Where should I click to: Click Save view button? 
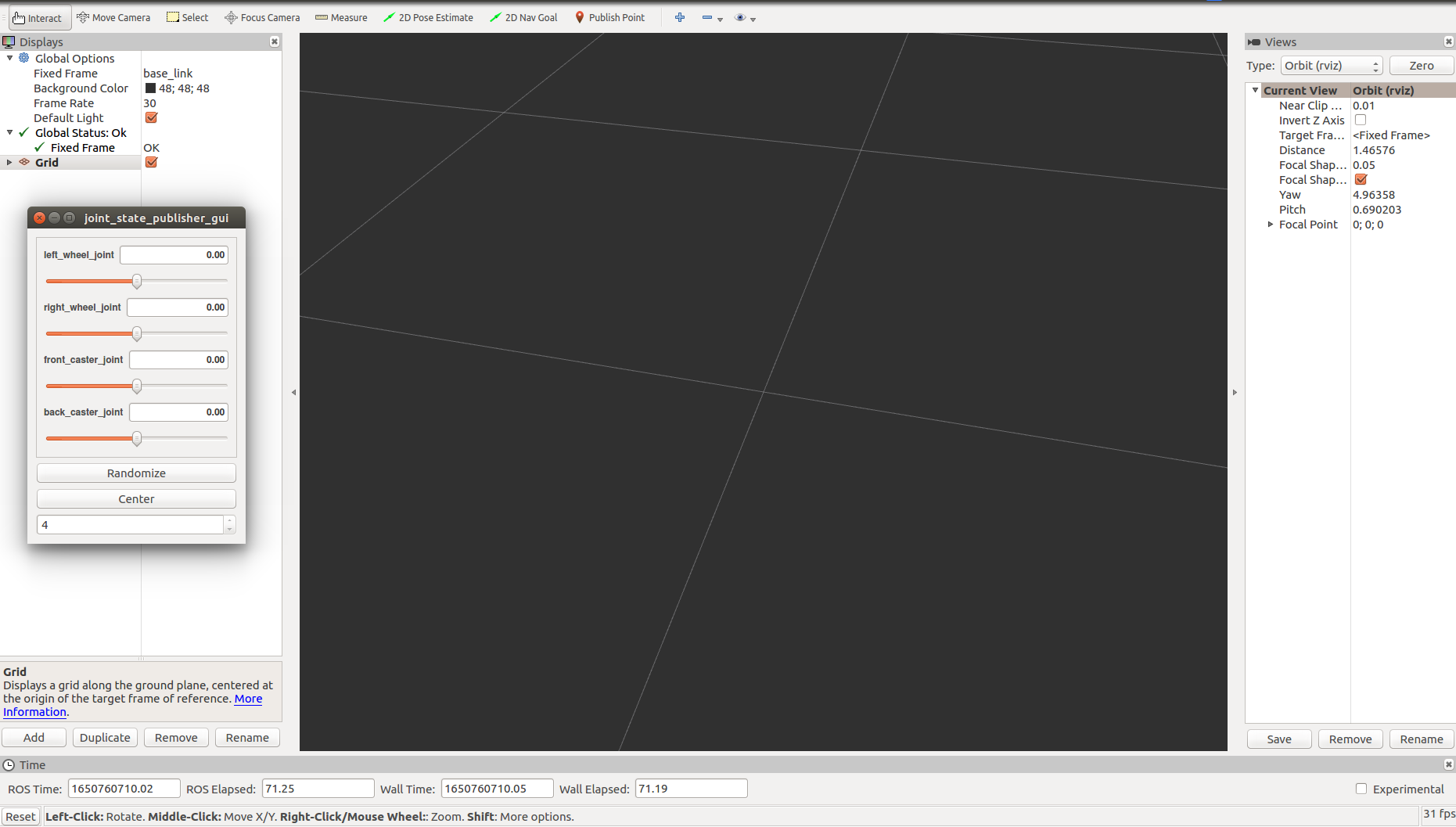(x=1279, y=739)
